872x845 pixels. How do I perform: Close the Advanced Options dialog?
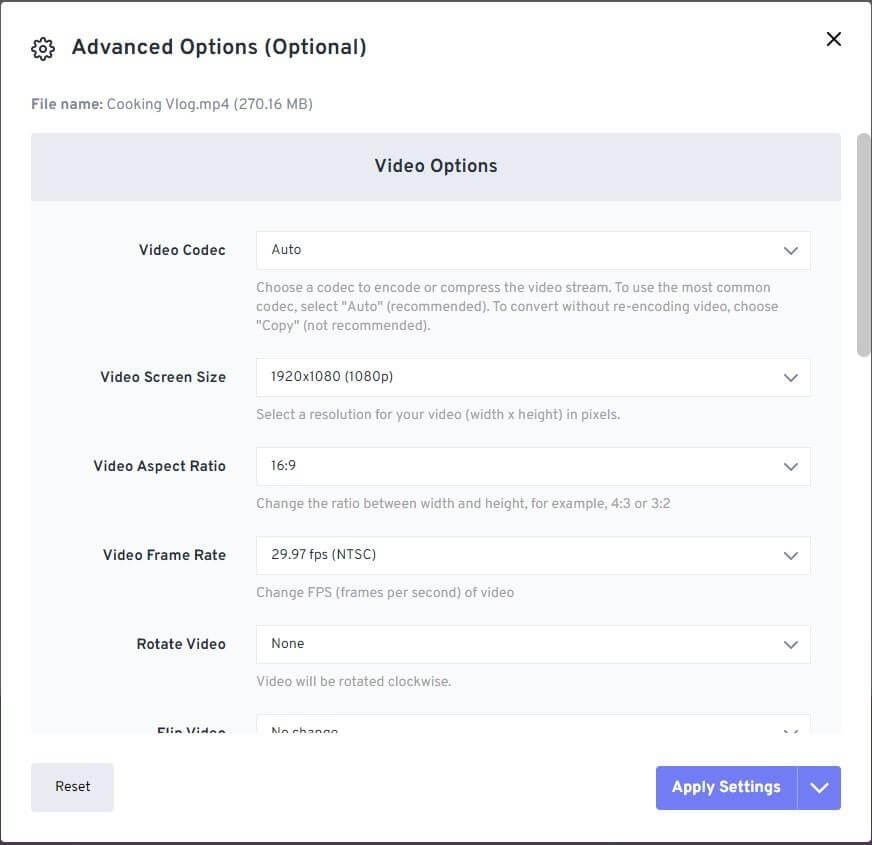click(834, 39)
